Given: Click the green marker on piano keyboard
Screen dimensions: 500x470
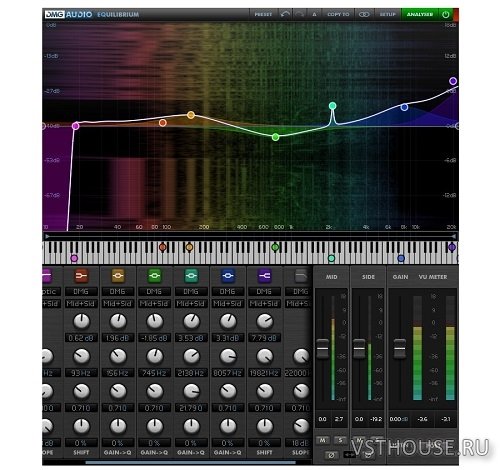Looking at the screenshot, I should pos(275,247).
